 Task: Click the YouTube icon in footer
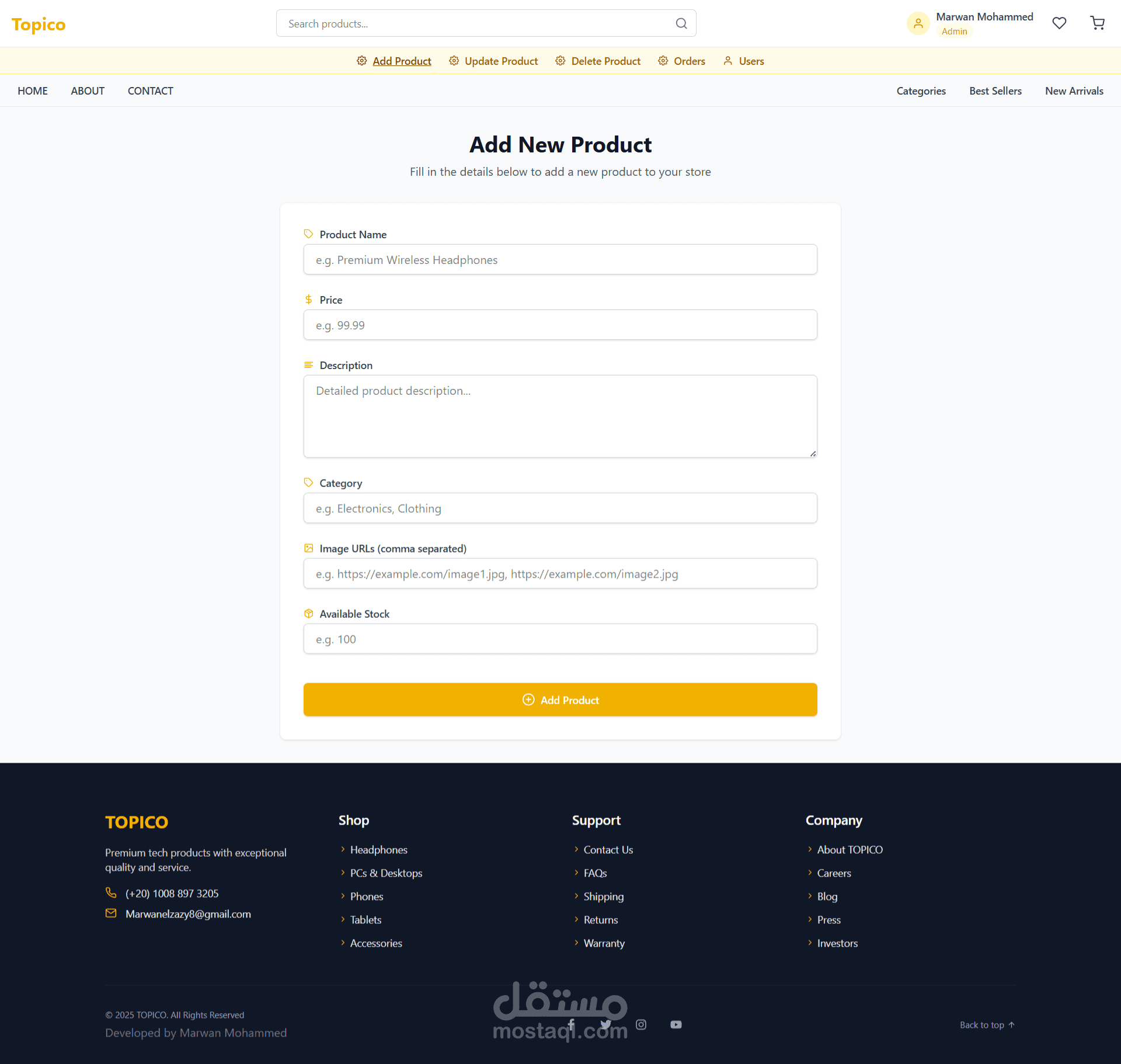pyautogui.click(x=676, y=1024)
